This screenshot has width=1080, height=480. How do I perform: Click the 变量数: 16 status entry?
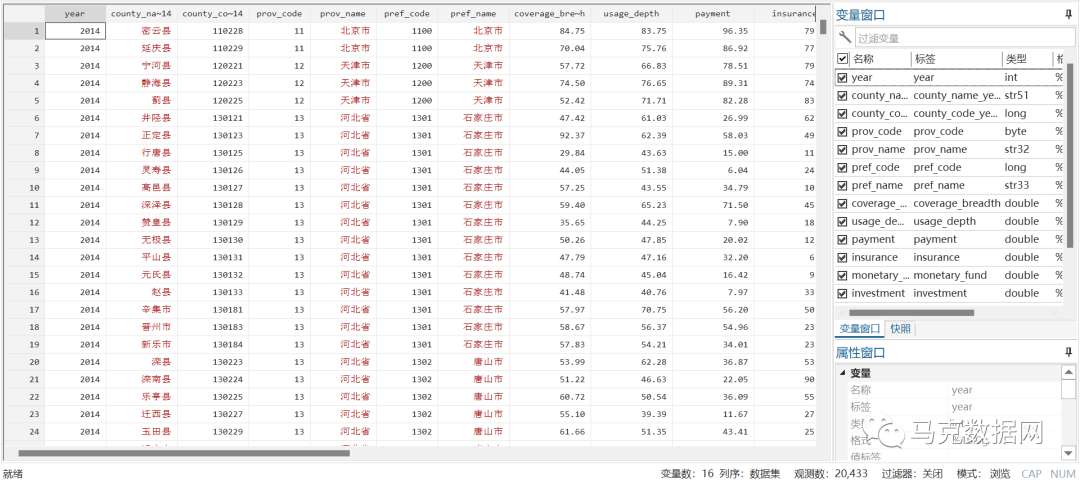tap(685, 473)
